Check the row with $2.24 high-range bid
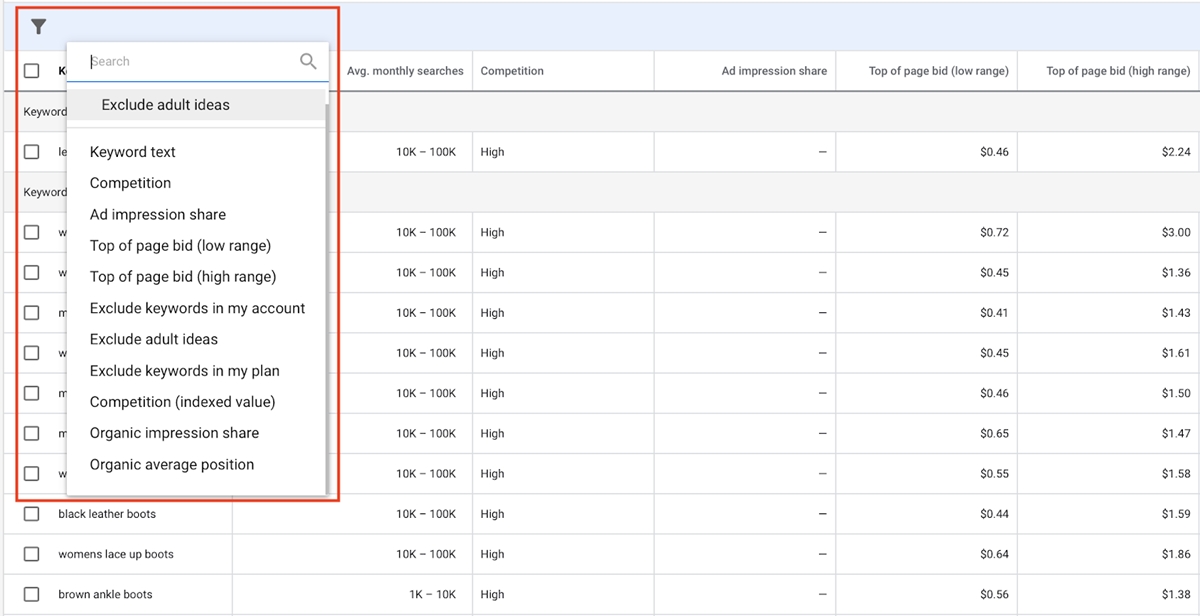The height and width of the screenshot is (616, 1200). click(x=32, y=152)
